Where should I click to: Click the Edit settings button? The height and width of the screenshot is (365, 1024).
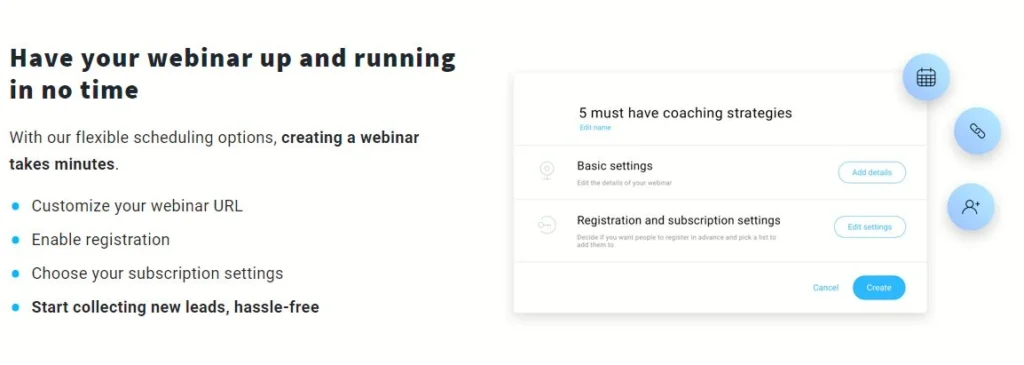tap(869, 227)
